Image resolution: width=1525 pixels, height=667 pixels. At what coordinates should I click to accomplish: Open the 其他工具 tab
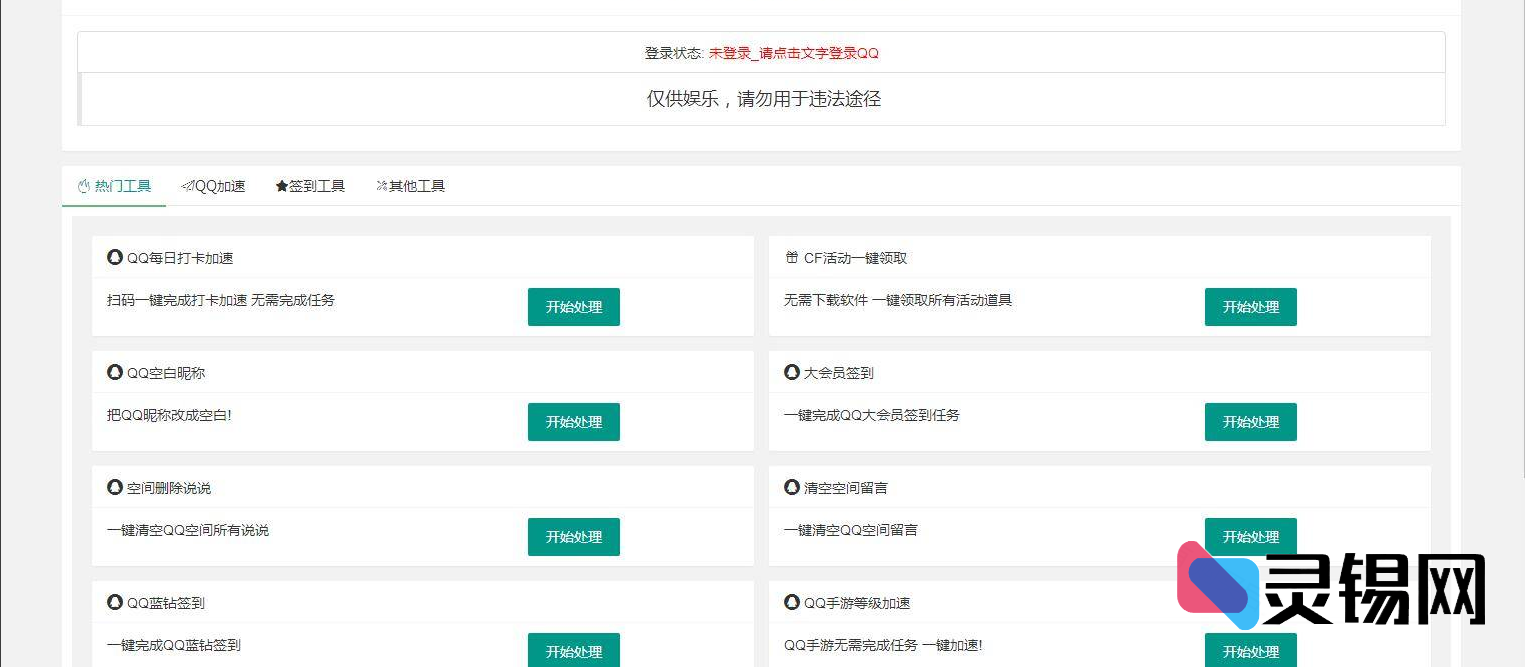point(410,186)
